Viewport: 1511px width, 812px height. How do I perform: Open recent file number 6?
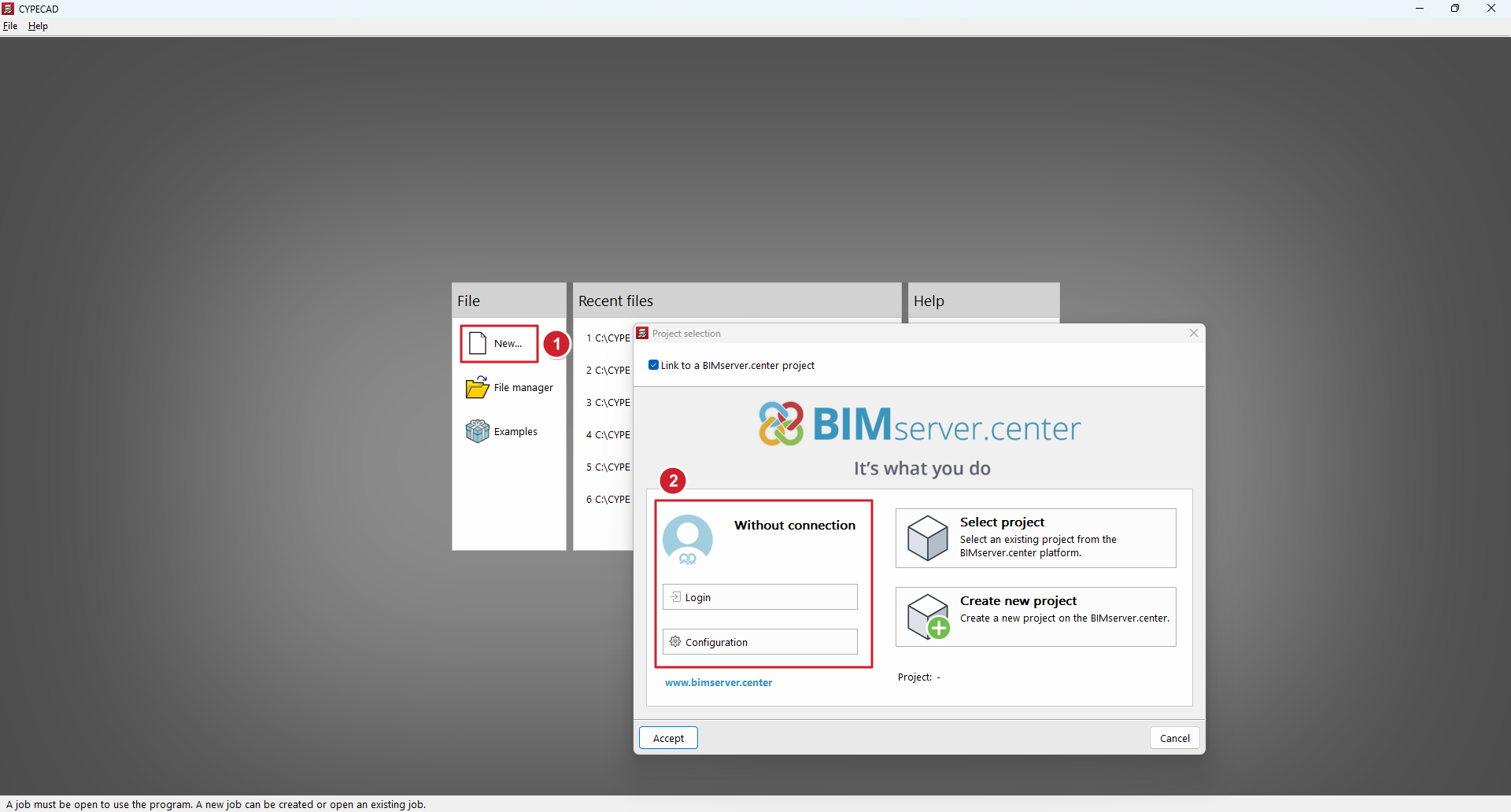click(608, 500)
